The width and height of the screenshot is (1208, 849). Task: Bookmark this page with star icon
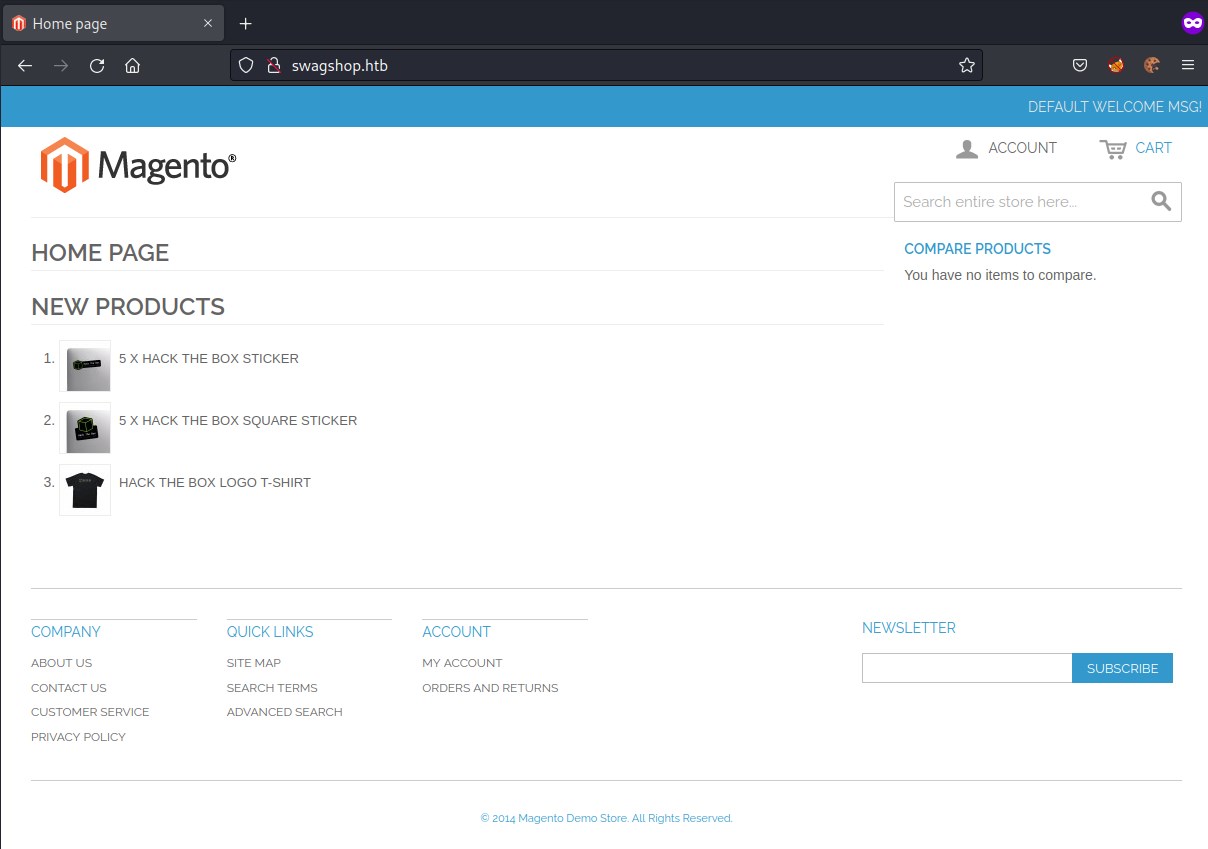tap(966, 66)
